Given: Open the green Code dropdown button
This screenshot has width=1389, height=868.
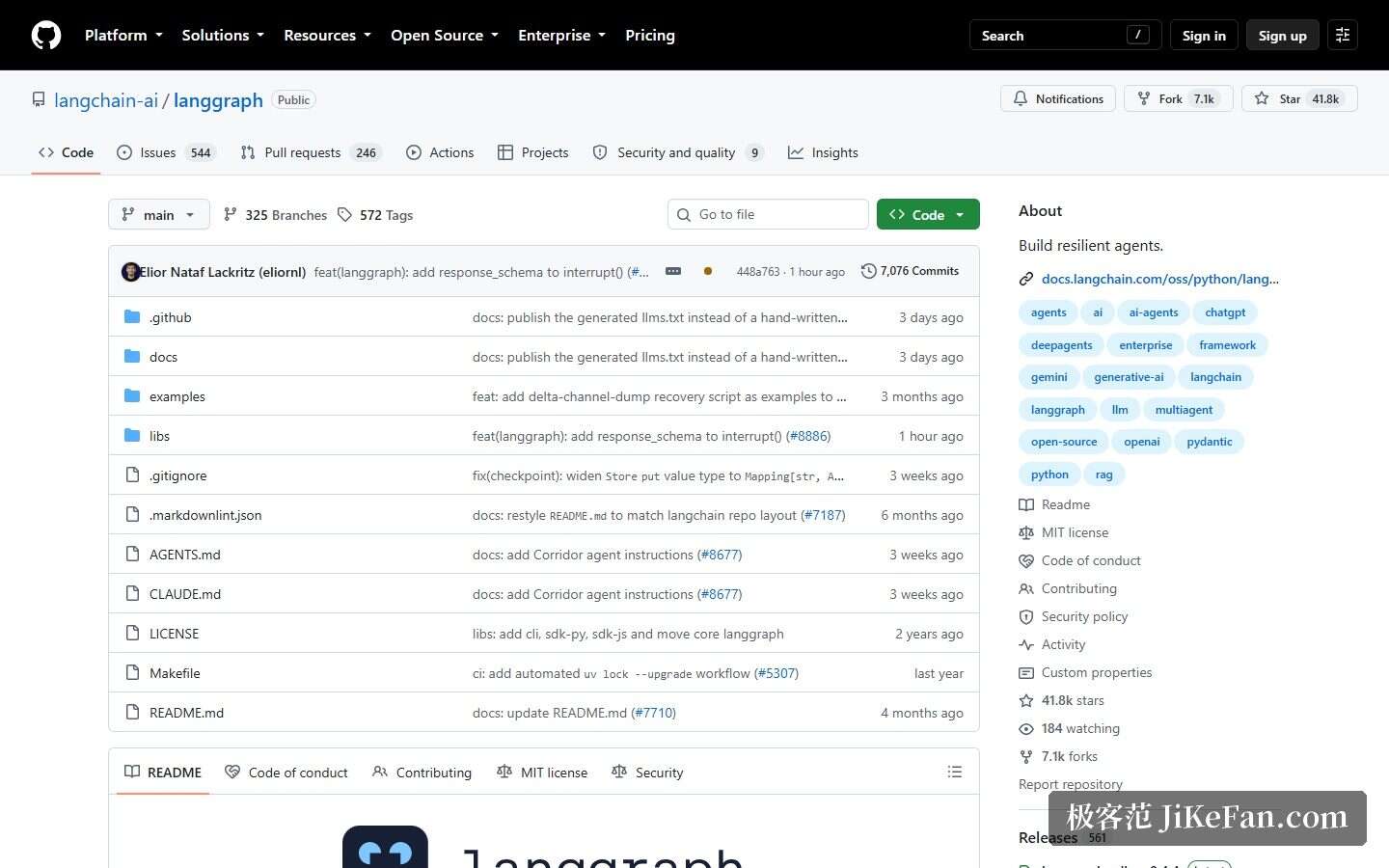Looking at the screenshot, I should pyautogui.click(x=928, y=215).
